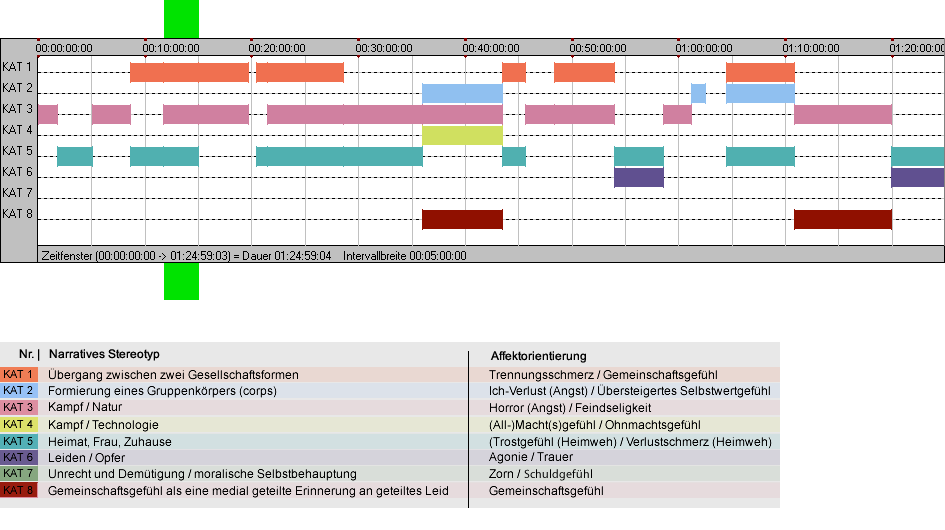
Task: Click the KAT 6 row label in timeline
Action: click(x=17, y=172)
